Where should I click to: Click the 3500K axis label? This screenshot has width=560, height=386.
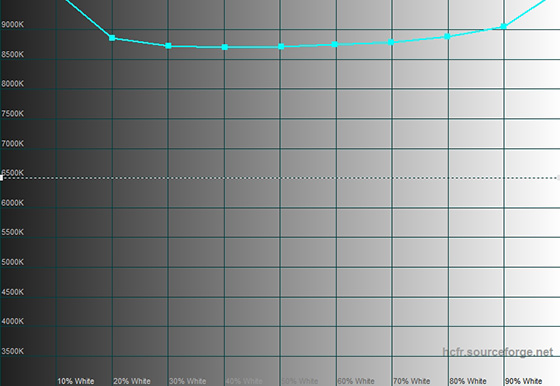(12, 351)
